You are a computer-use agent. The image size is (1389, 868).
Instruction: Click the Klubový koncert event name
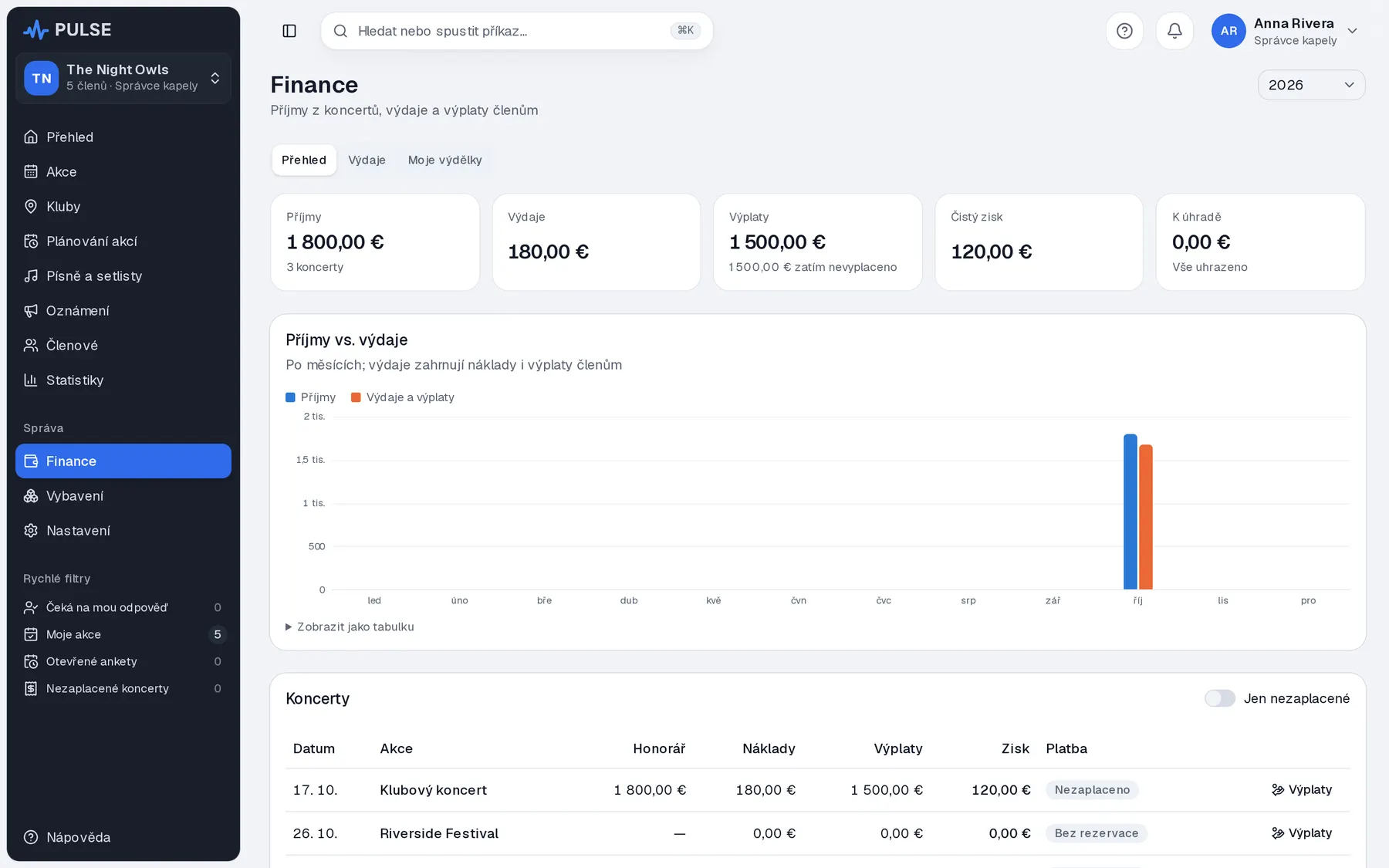[x=434, y=789]
